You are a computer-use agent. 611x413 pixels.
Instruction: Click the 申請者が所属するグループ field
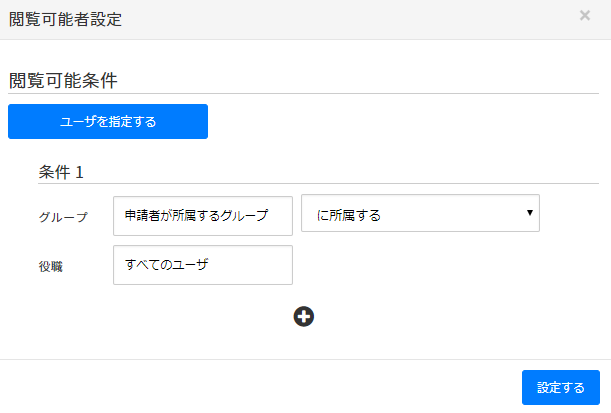(203, 215)
